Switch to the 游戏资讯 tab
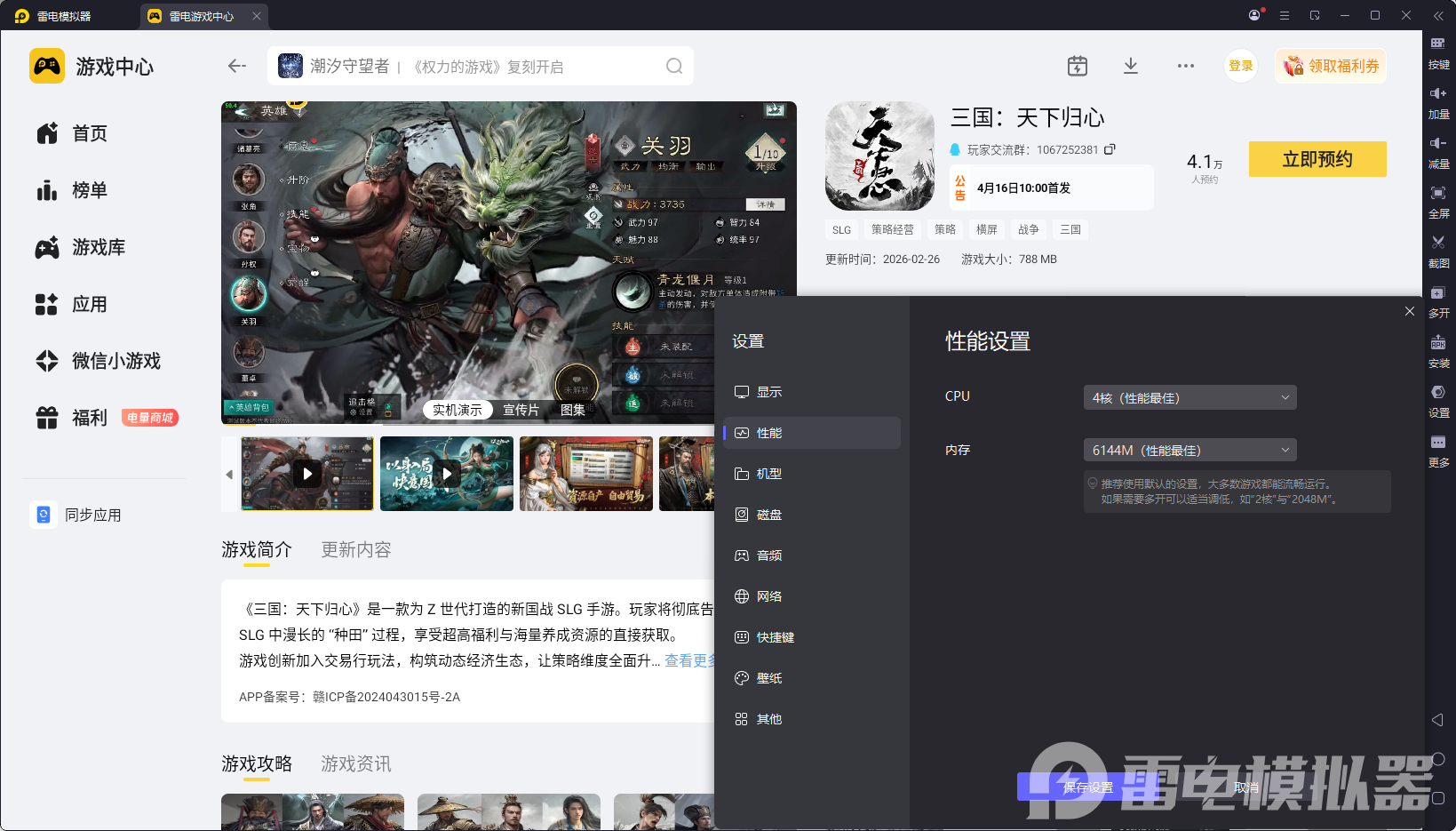 click(x=356, y=764)
